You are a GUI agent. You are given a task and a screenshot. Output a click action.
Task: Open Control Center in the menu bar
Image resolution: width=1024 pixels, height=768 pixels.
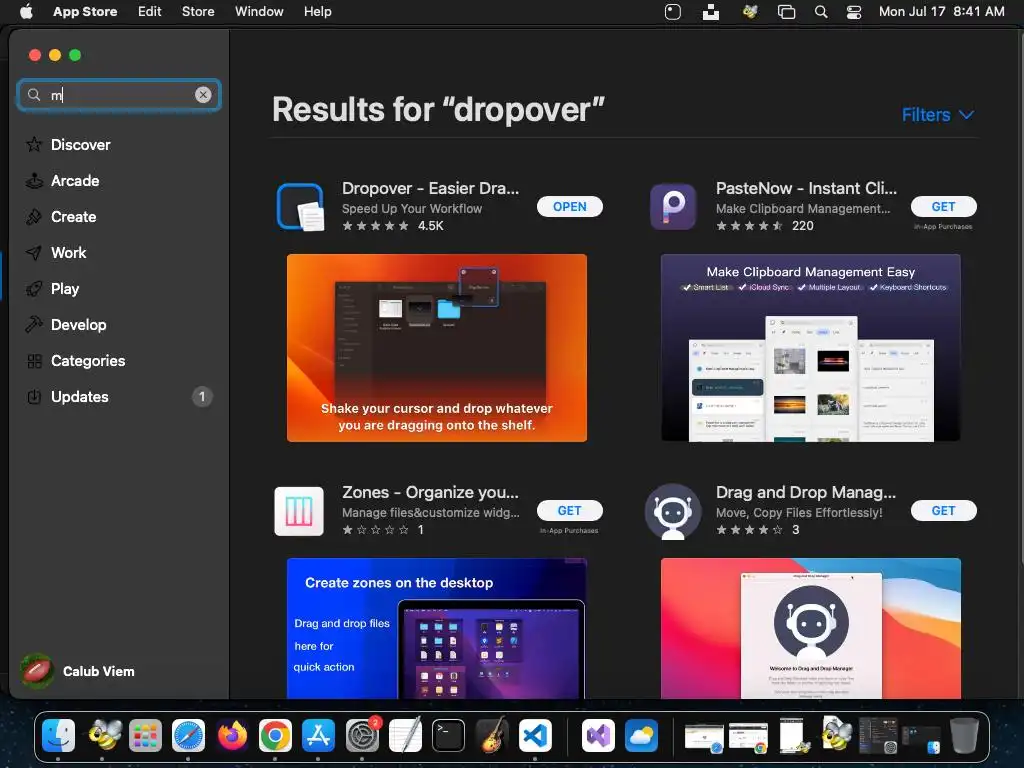(x=854, y=12)
